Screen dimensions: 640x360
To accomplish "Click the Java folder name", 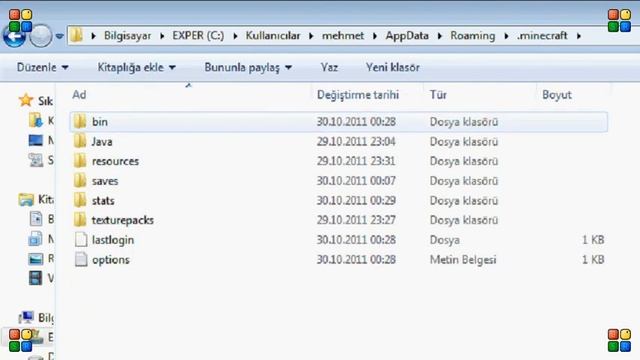I will (102, 142).
